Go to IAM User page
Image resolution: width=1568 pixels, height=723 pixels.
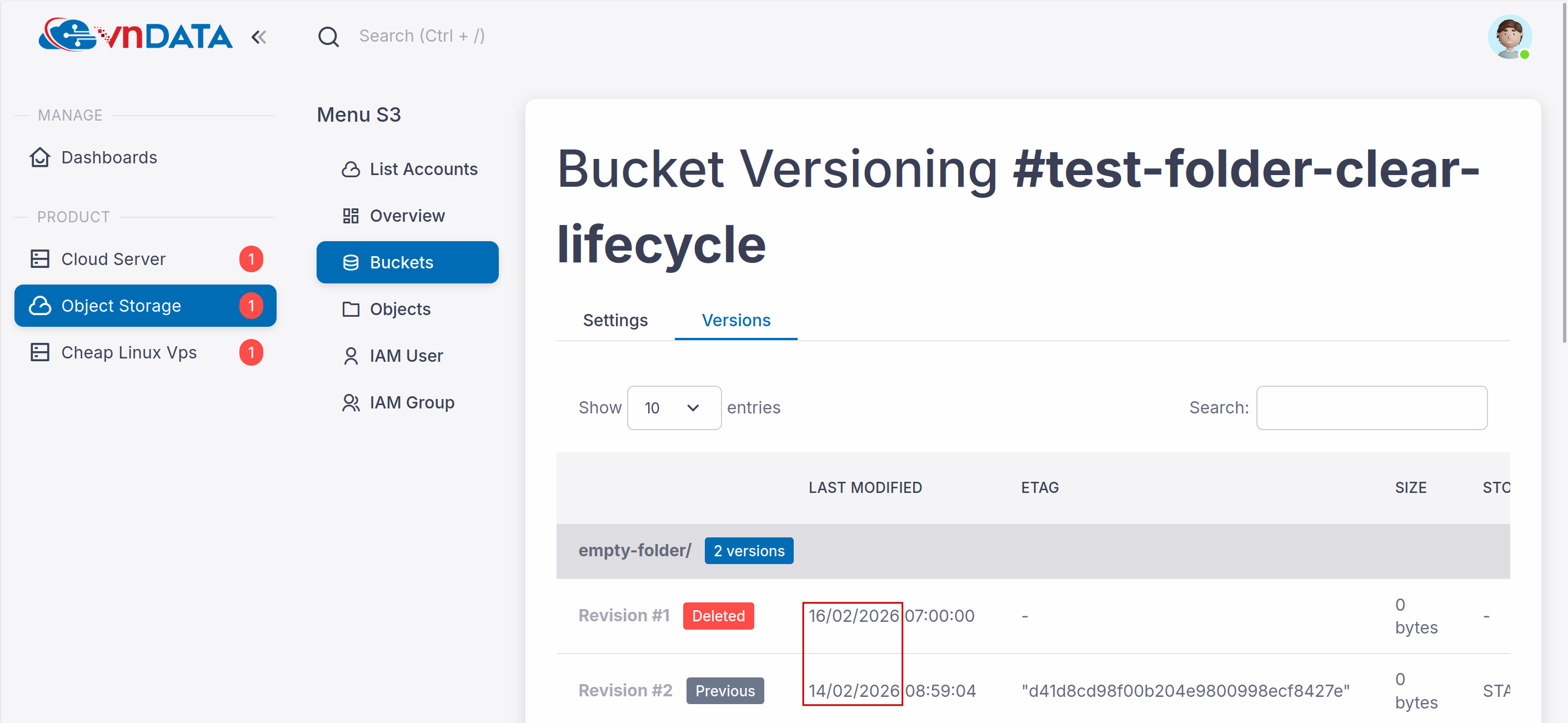pyautogui.click(x=406, y=356)
